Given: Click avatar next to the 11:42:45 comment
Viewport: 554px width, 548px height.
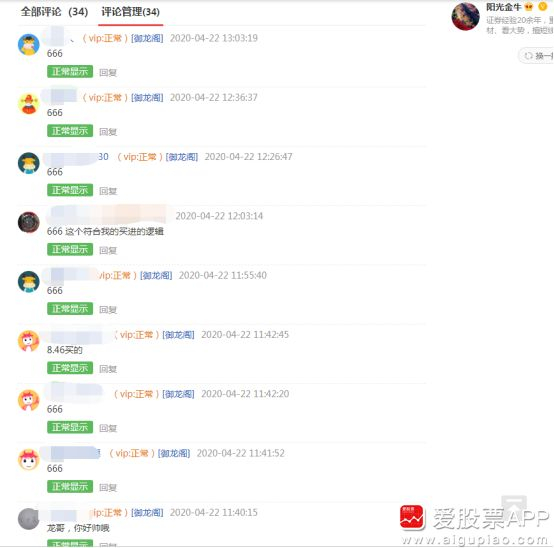Looking at the screenshot, I should click(29, 341).
